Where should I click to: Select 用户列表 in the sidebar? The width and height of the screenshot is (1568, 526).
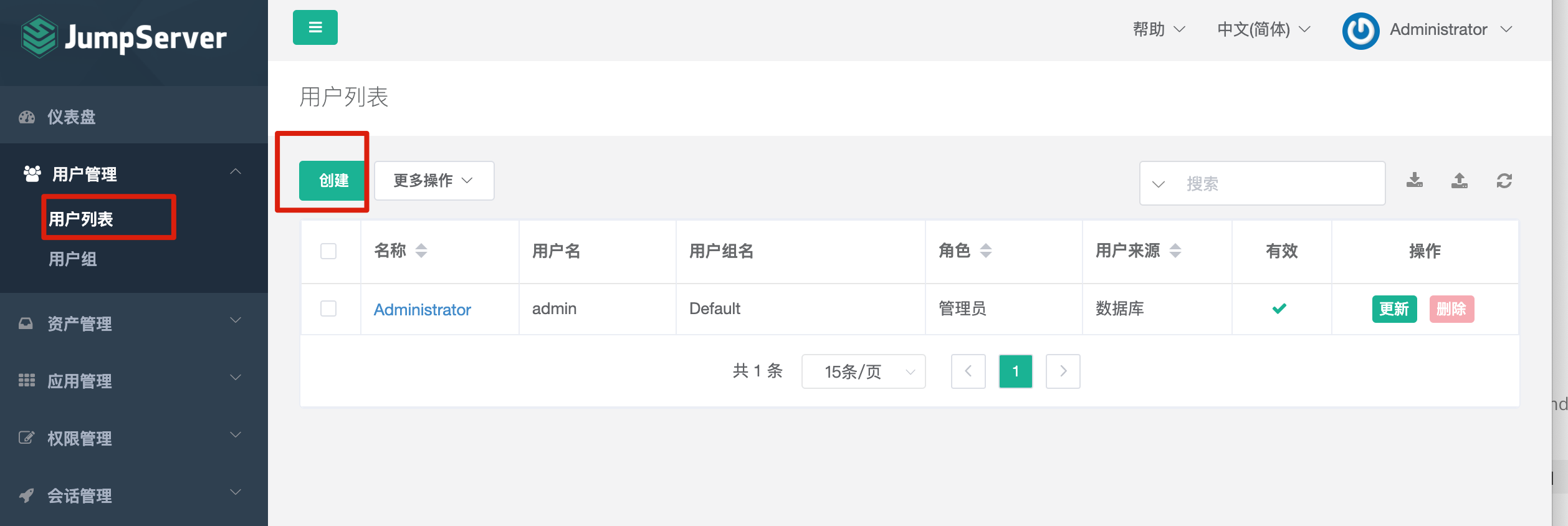[x=81, y=219]
